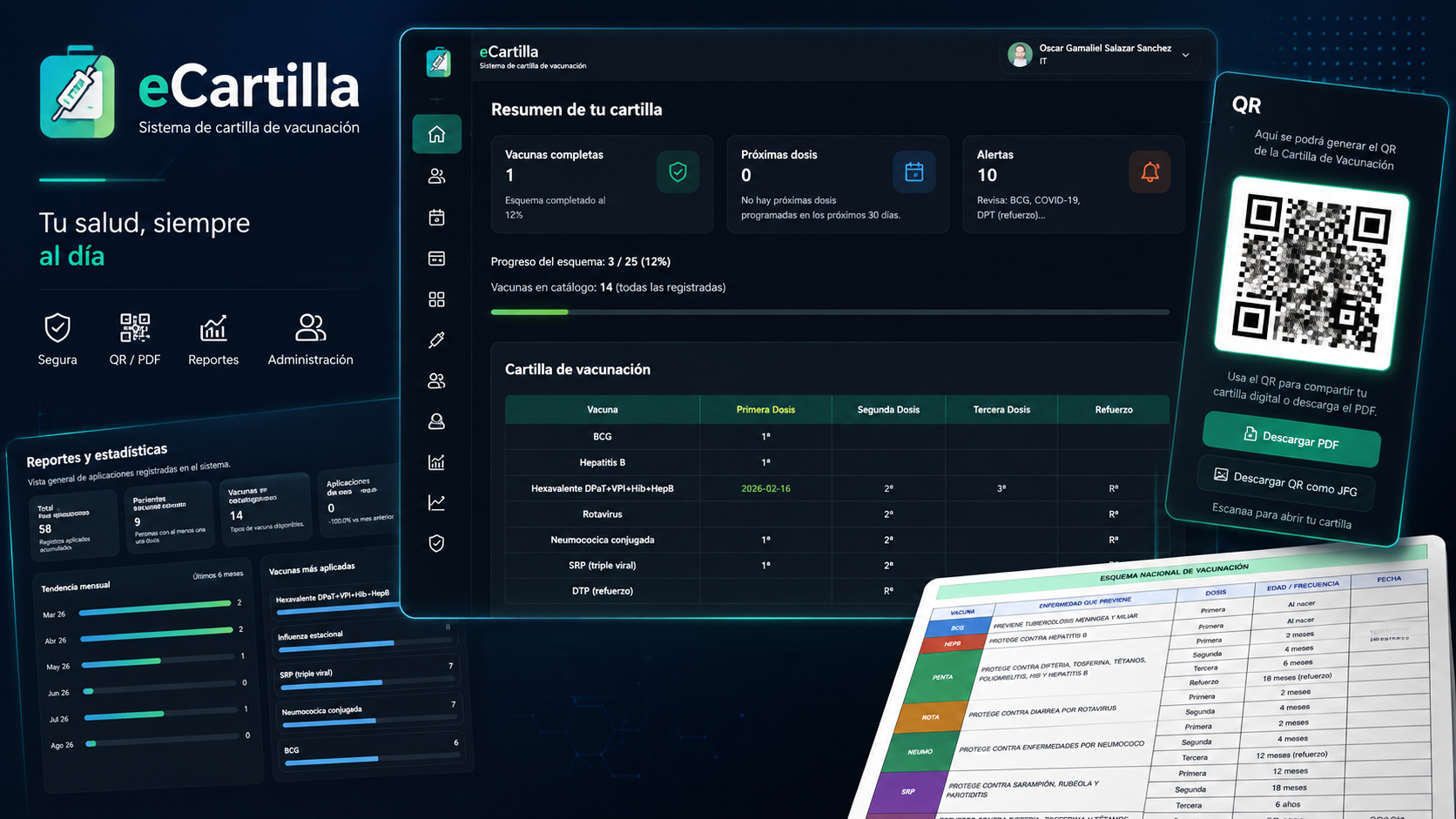
Task: Select Rotavirus in the vaccination table
Action: click(x=603, y=514)
